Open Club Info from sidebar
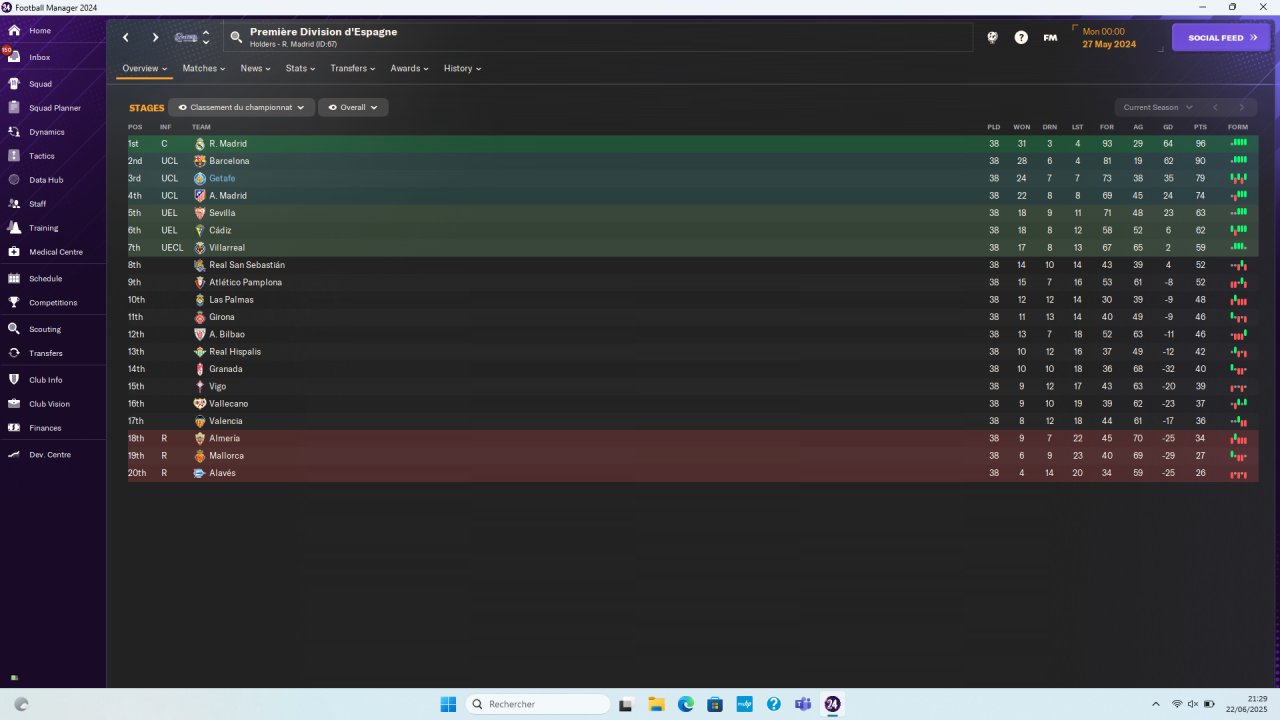Viewport: 1280px width, 720px height. pos(46,380)
